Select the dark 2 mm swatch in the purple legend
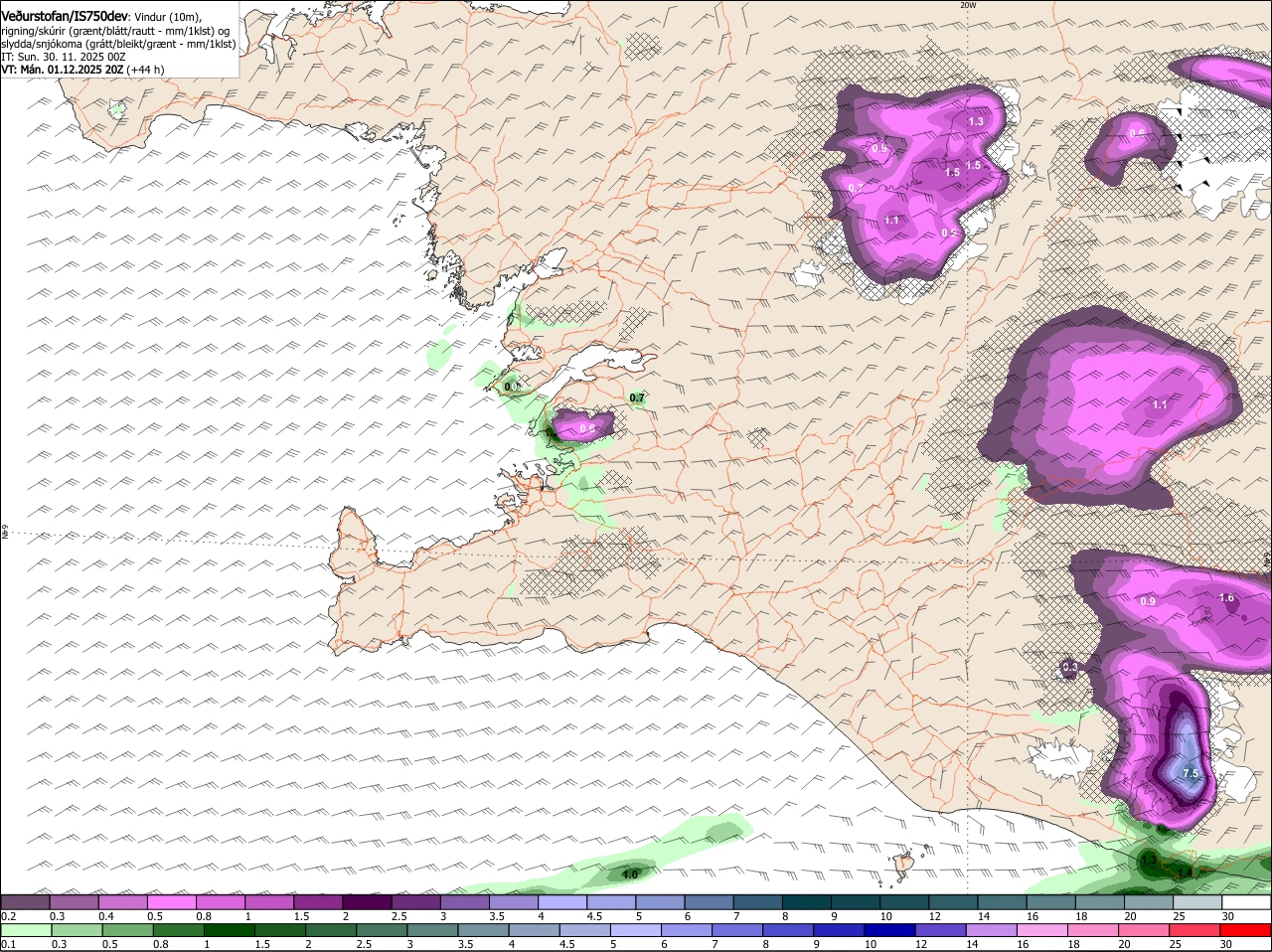 367,901
